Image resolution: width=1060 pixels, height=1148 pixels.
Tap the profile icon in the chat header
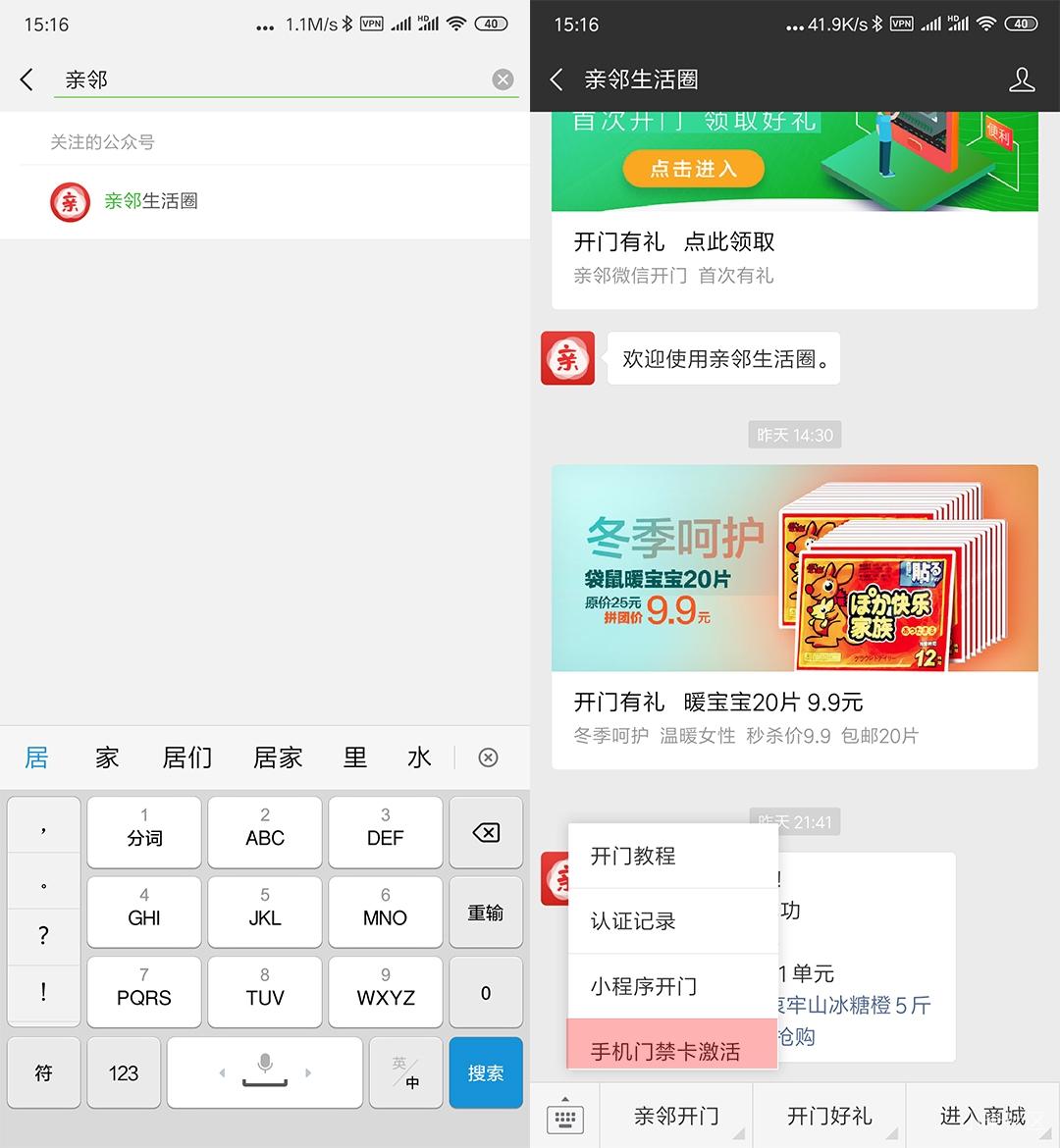click(1022, 79)
